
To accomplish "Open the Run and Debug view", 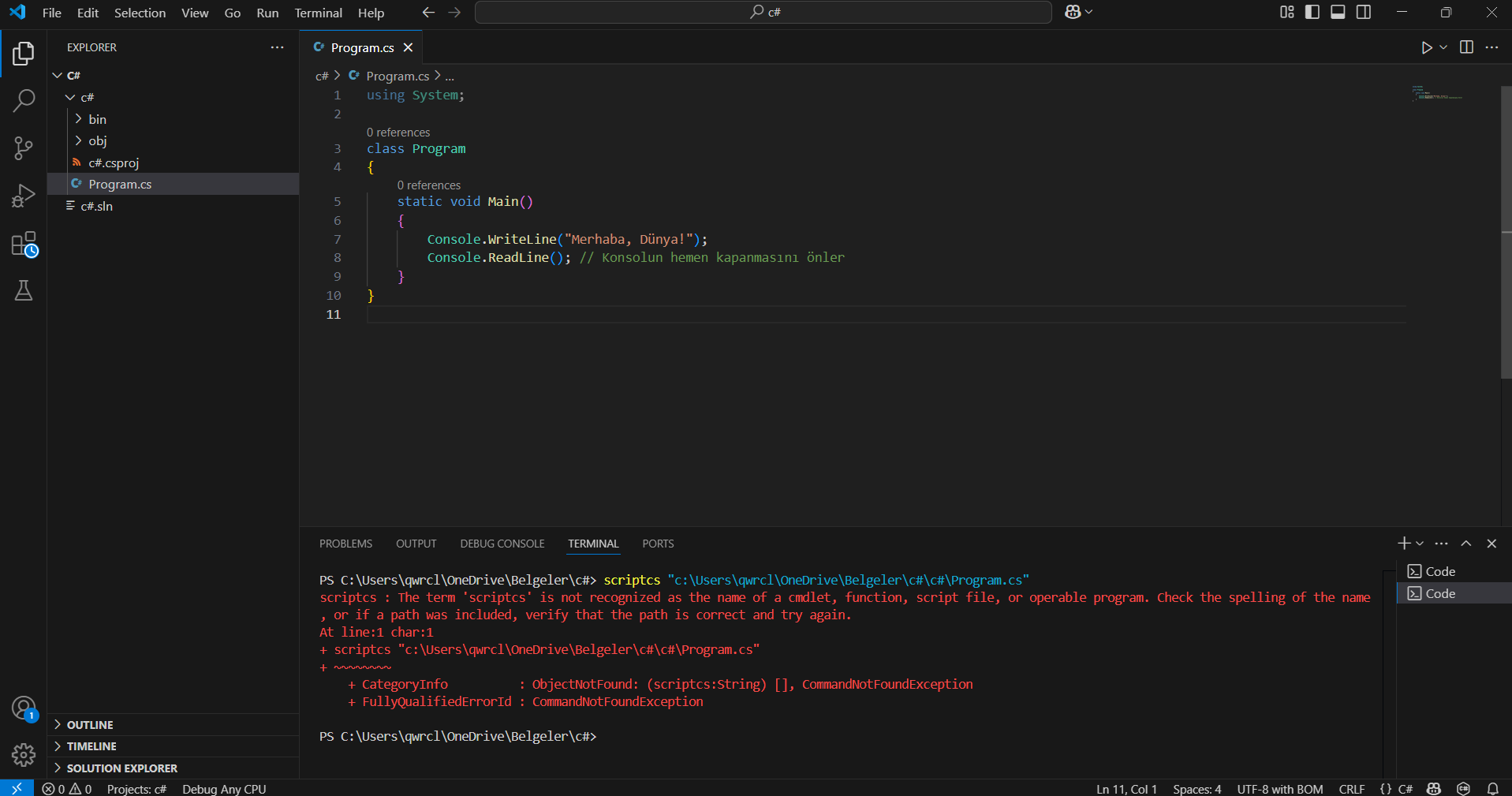I will [24, 196].
